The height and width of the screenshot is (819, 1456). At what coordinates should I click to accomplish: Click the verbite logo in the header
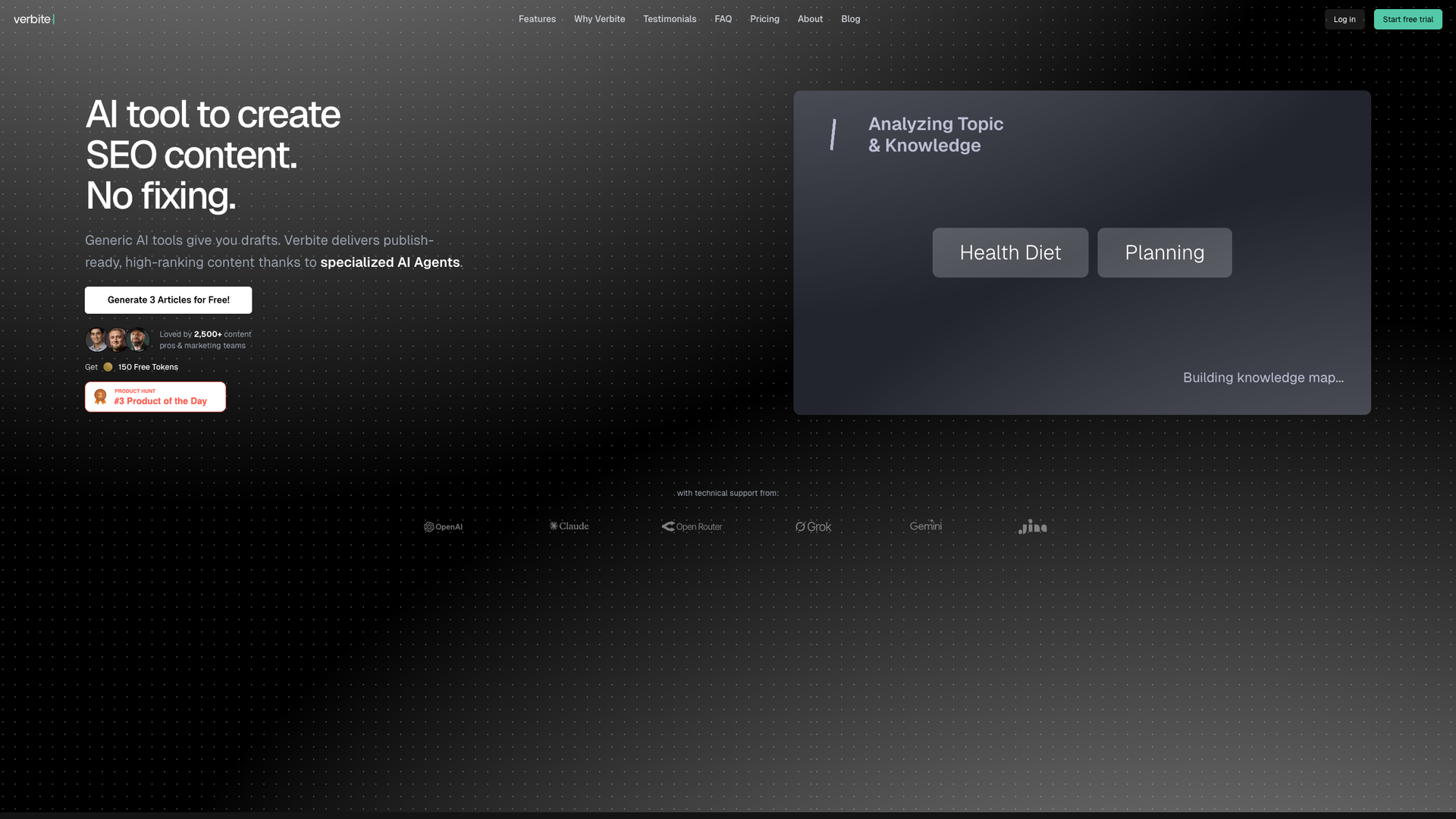click(x=33, y=19)
